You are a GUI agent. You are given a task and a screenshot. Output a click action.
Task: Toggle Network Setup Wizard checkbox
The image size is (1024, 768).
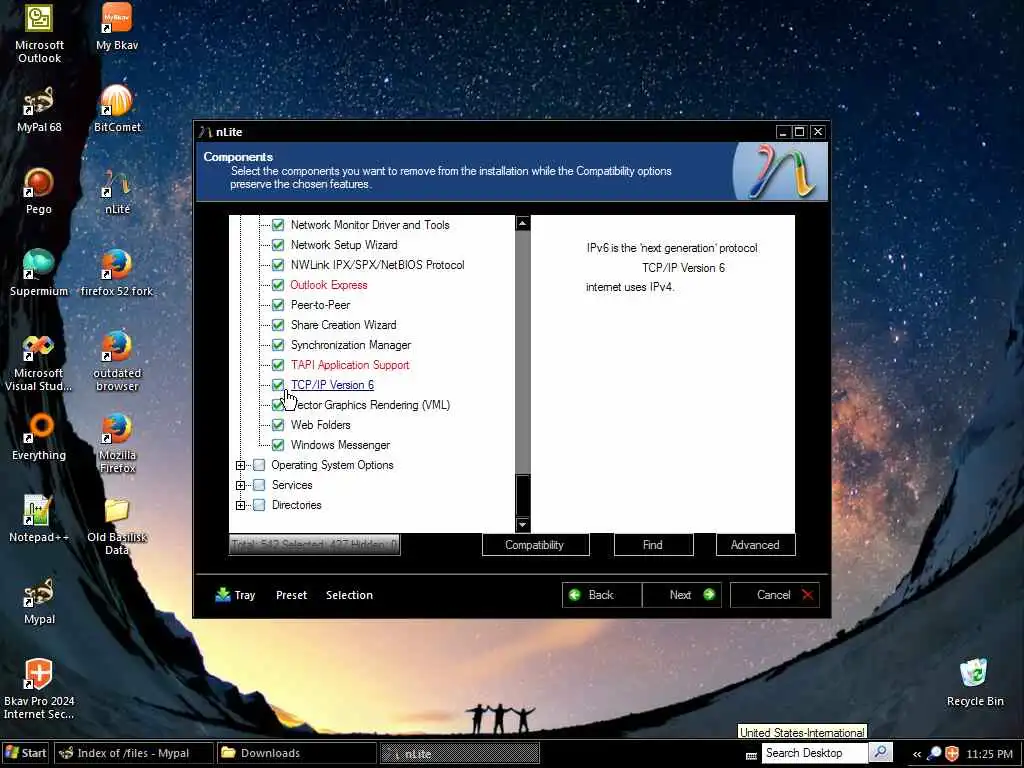click(x=278, y=245)
